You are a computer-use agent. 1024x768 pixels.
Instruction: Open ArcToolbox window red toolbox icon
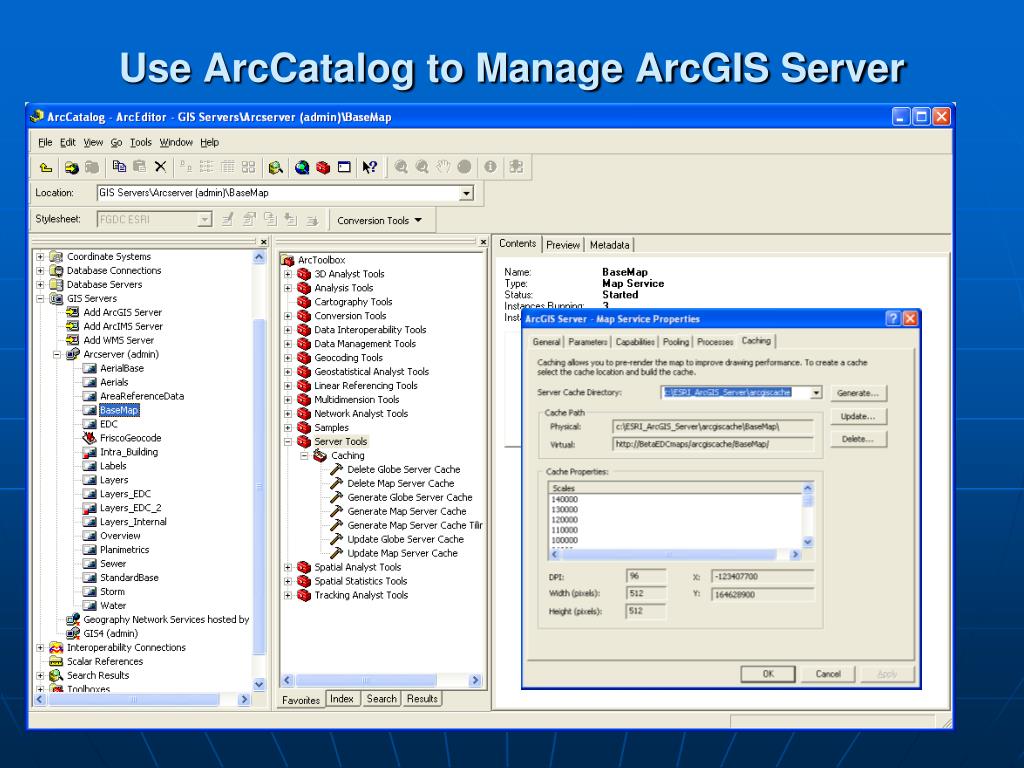click(323, 168)
